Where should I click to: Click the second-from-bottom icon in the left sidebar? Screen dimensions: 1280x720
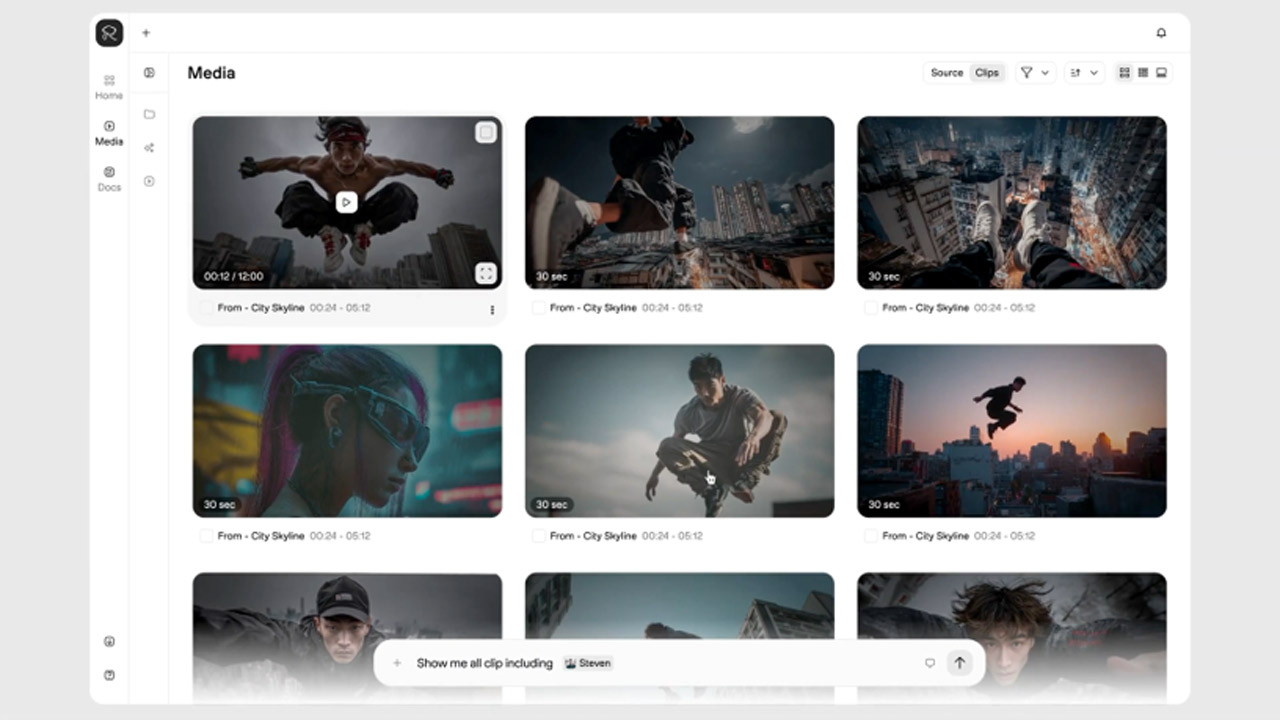(109, 642)
